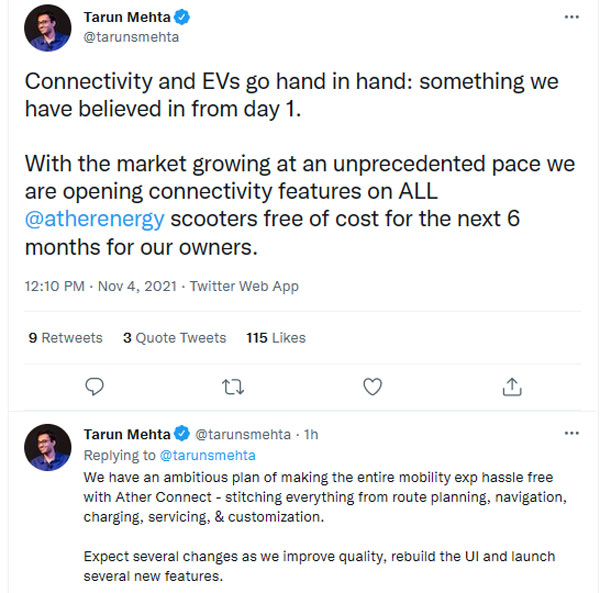The height and width of the screenshot is (593, 600).
Task: View the 9 Retweets list
Action: pos(66,338)
